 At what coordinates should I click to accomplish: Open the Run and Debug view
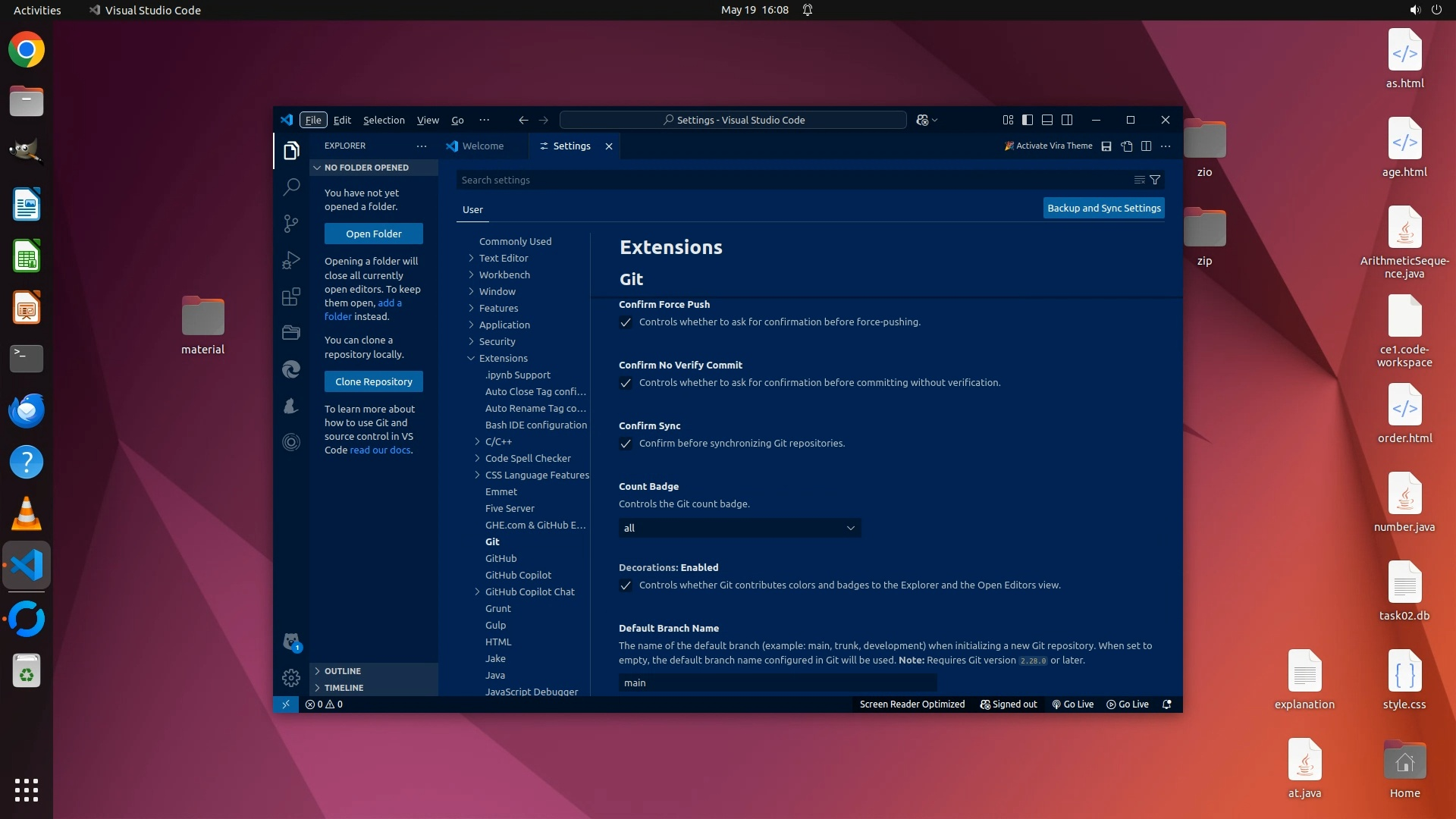(x=291, y=259)
